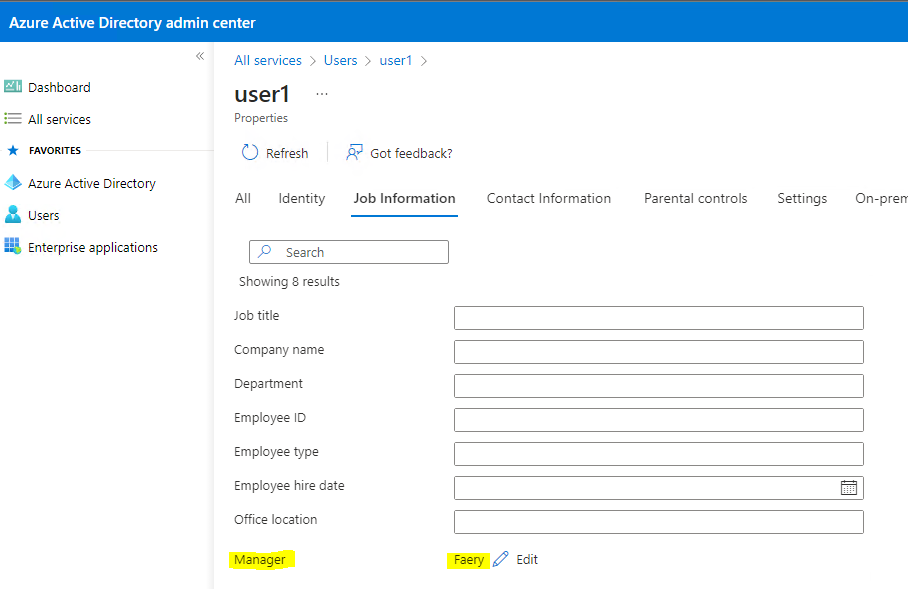908x589 pixels.
Task: Open the ellipsis menu next to user1
Action: (322, 94)
